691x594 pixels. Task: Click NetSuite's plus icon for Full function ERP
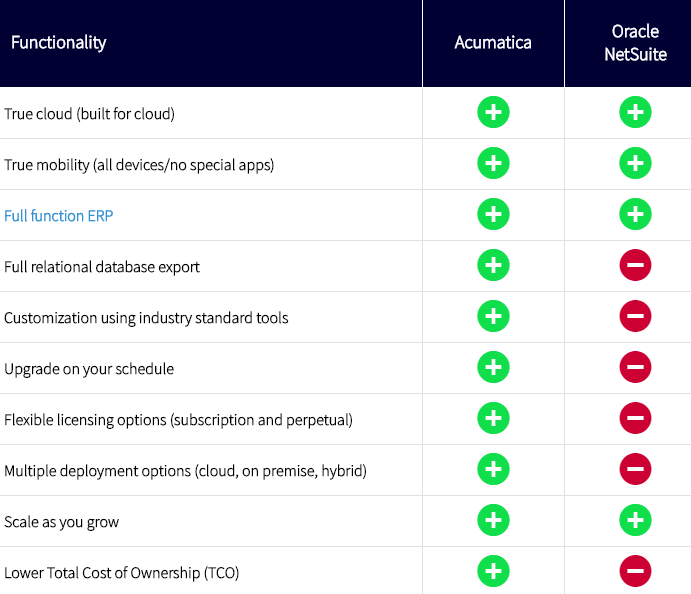(x=635, y=215)
